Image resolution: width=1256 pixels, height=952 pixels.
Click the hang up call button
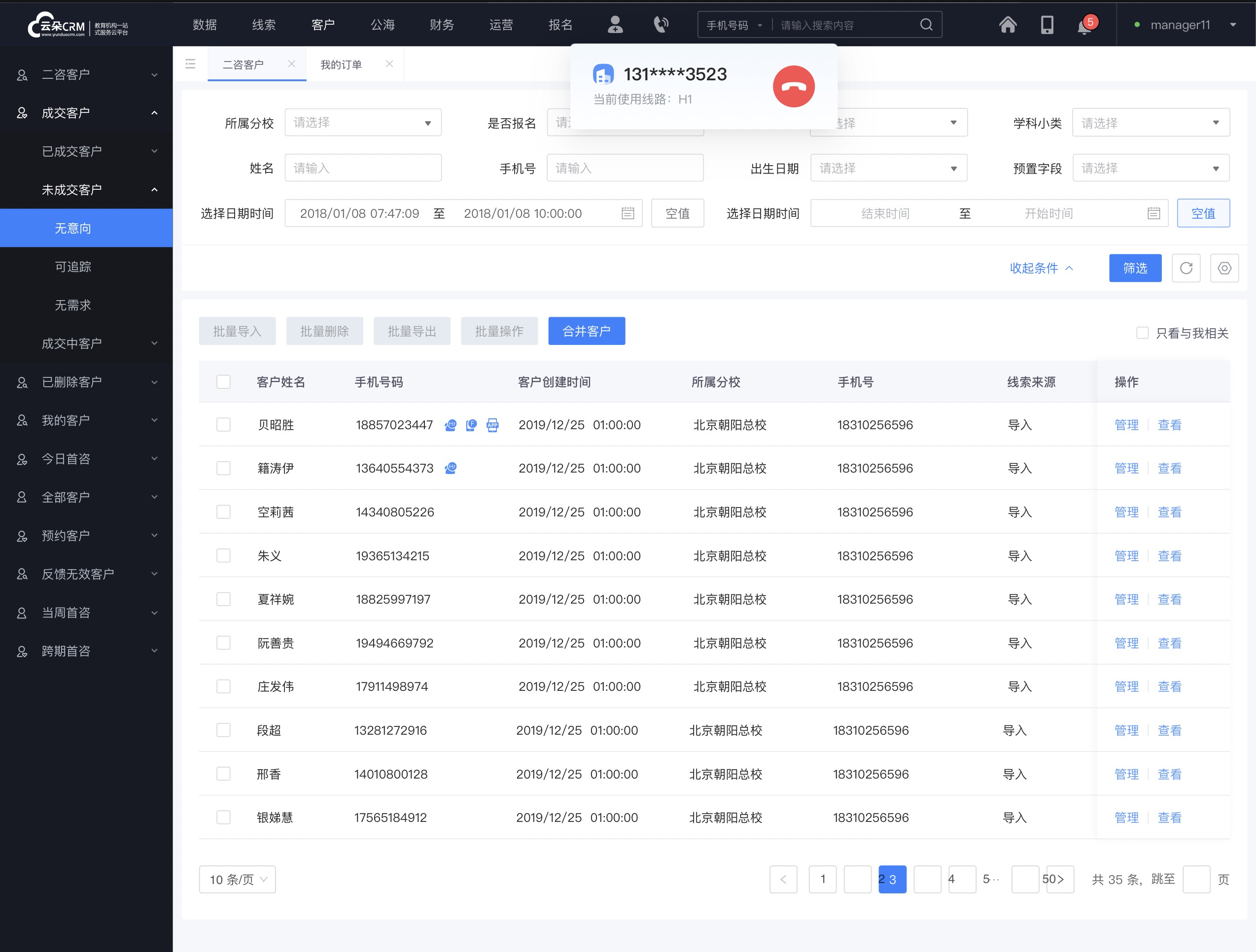pyautogui.click(x=794, y=85)
